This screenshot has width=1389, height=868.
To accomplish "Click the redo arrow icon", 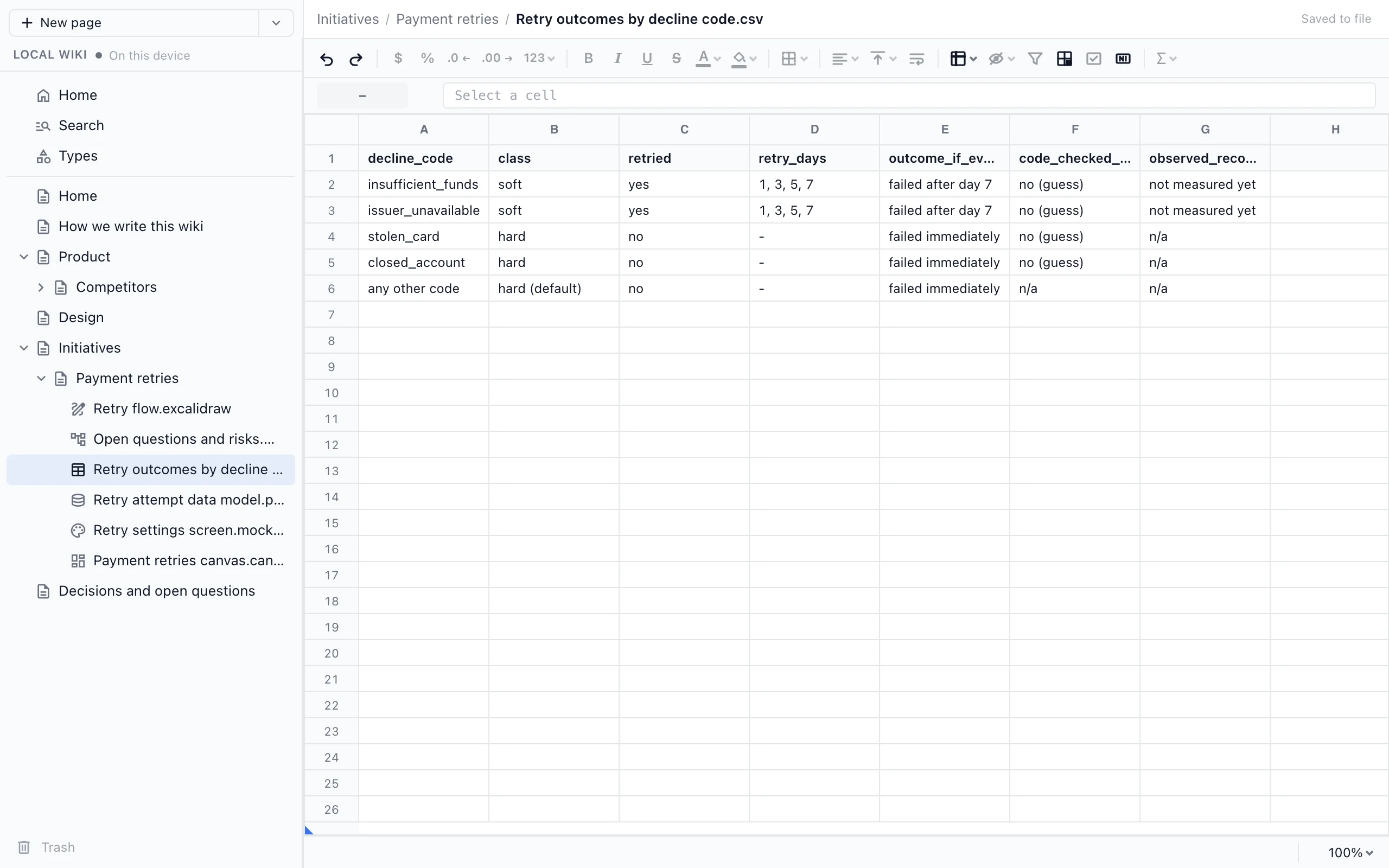I will 356,59.
